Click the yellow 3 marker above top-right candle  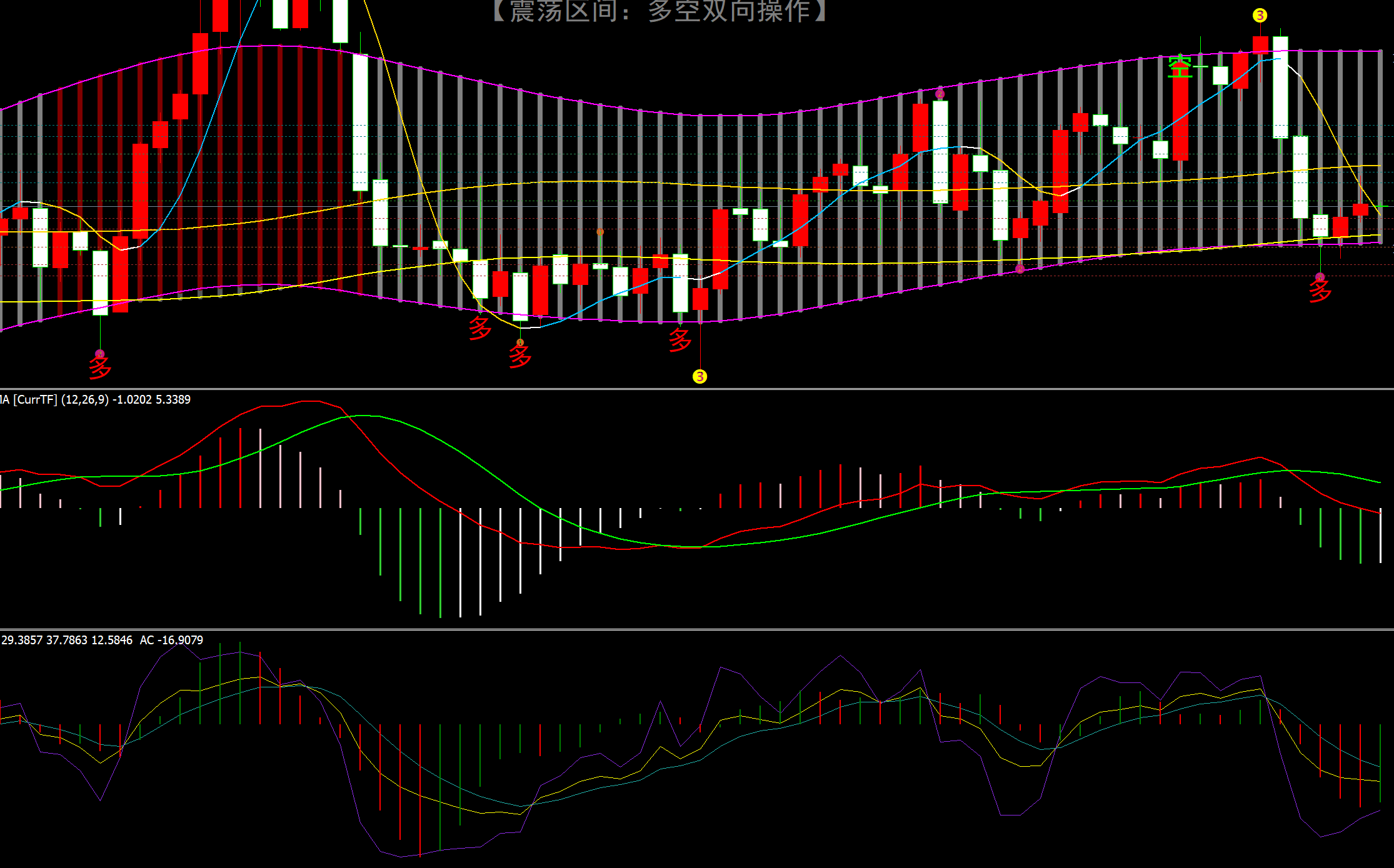coord(1260,16)
